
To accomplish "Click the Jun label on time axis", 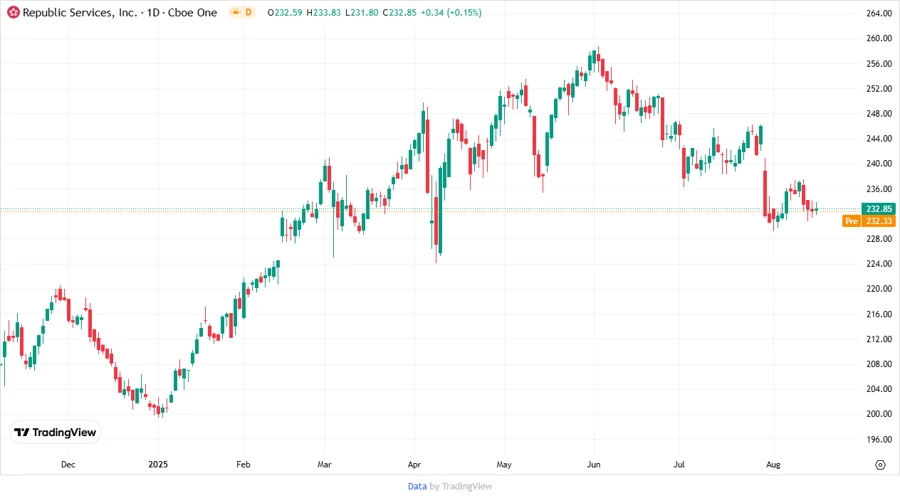I will point(594,465).
